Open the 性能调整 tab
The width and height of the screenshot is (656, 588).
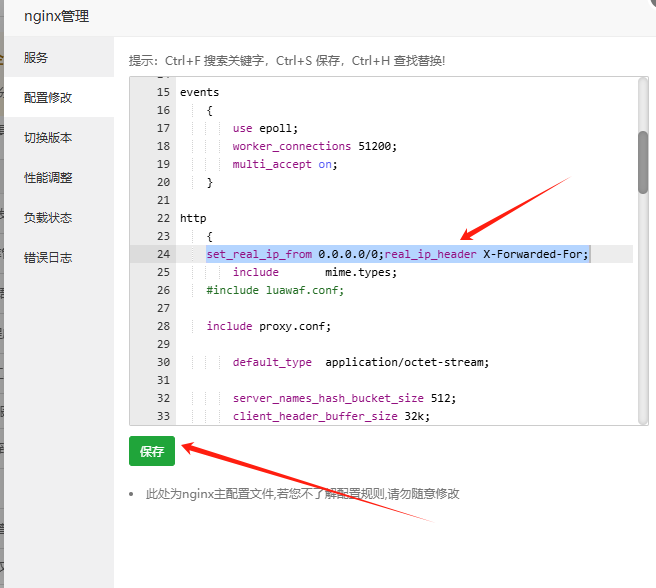[x=59, y=177]
